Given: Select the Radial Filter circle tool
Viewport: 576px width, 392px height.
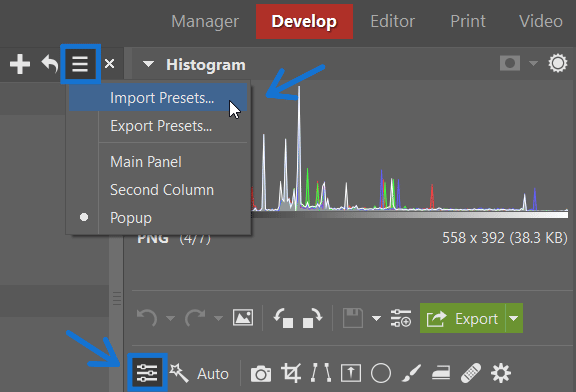Looking at the screenshot, I should click(x=381, y=374).
